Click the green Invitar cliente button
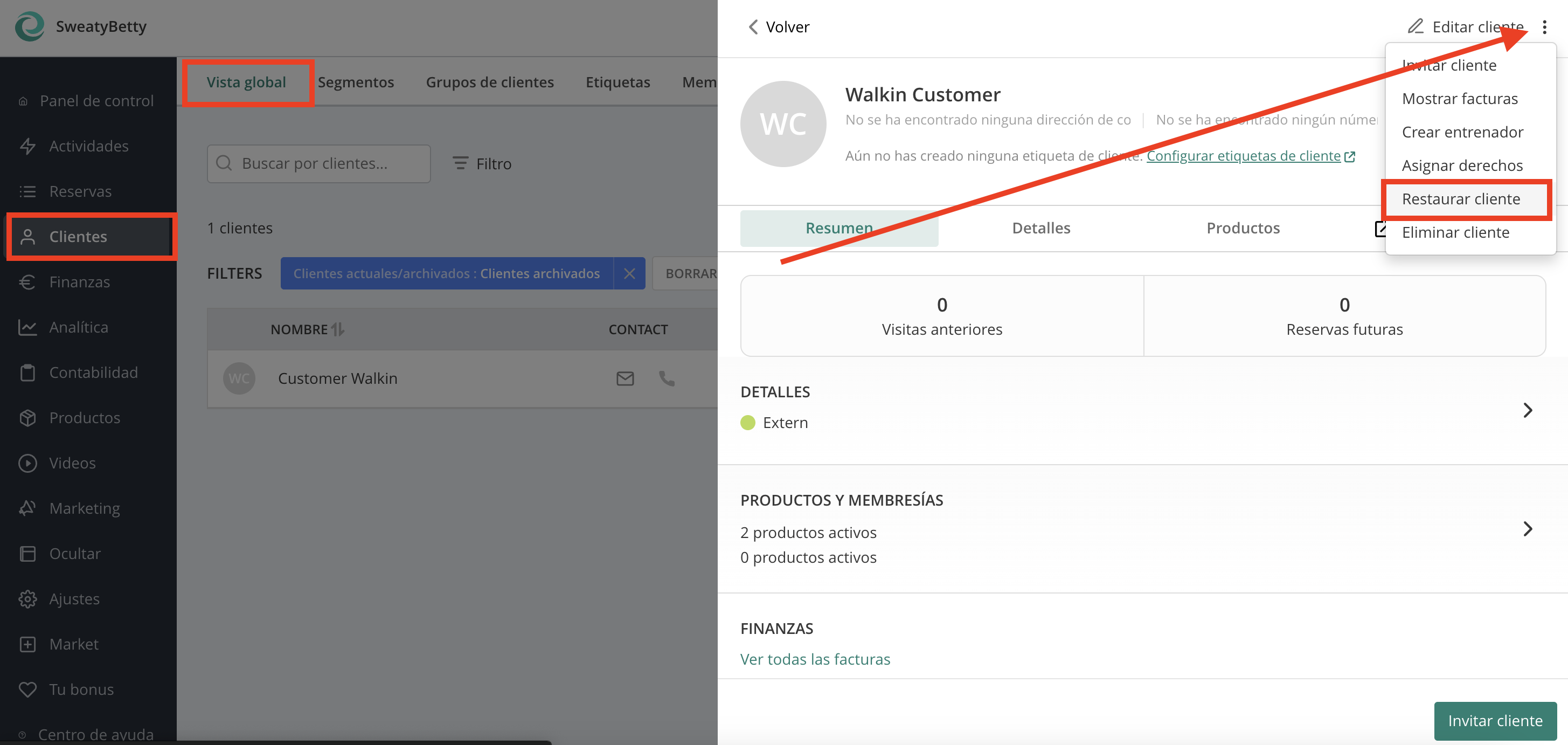The width and height of the screenshot is (1568, 745). pos(1495,721)
